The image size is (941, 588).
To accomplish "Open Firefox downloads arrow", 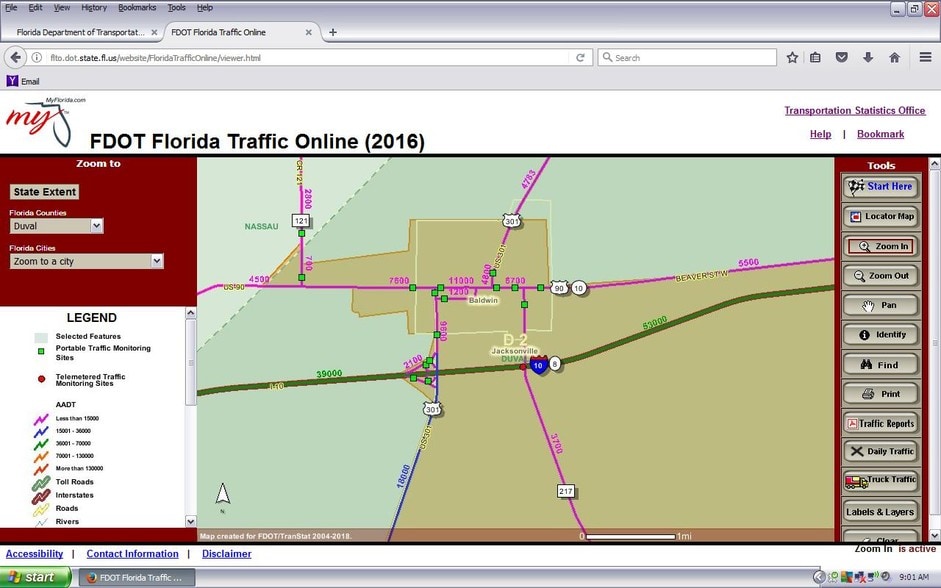I will click(868, 58).
